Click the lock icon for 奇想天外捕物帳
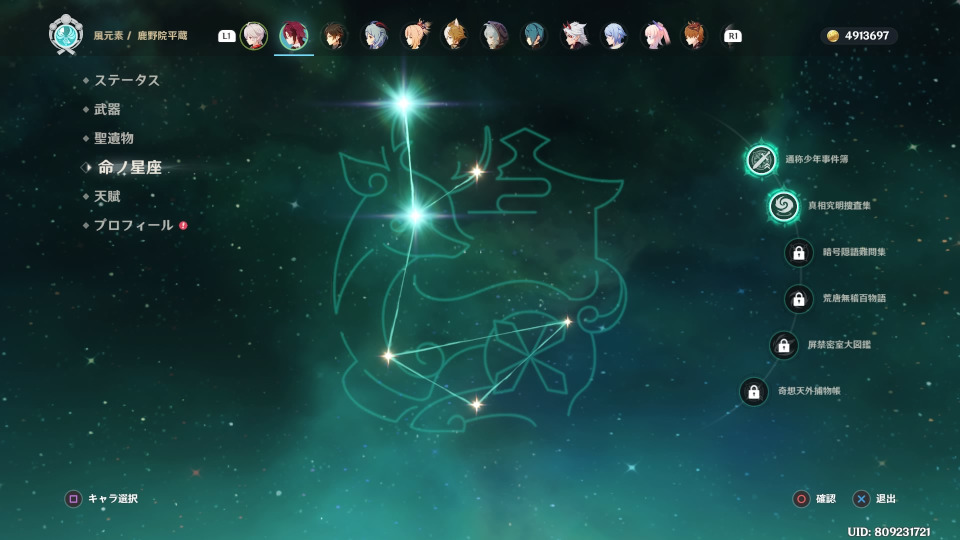This screenshot has height=540, width=960. [x=754, y=391]
